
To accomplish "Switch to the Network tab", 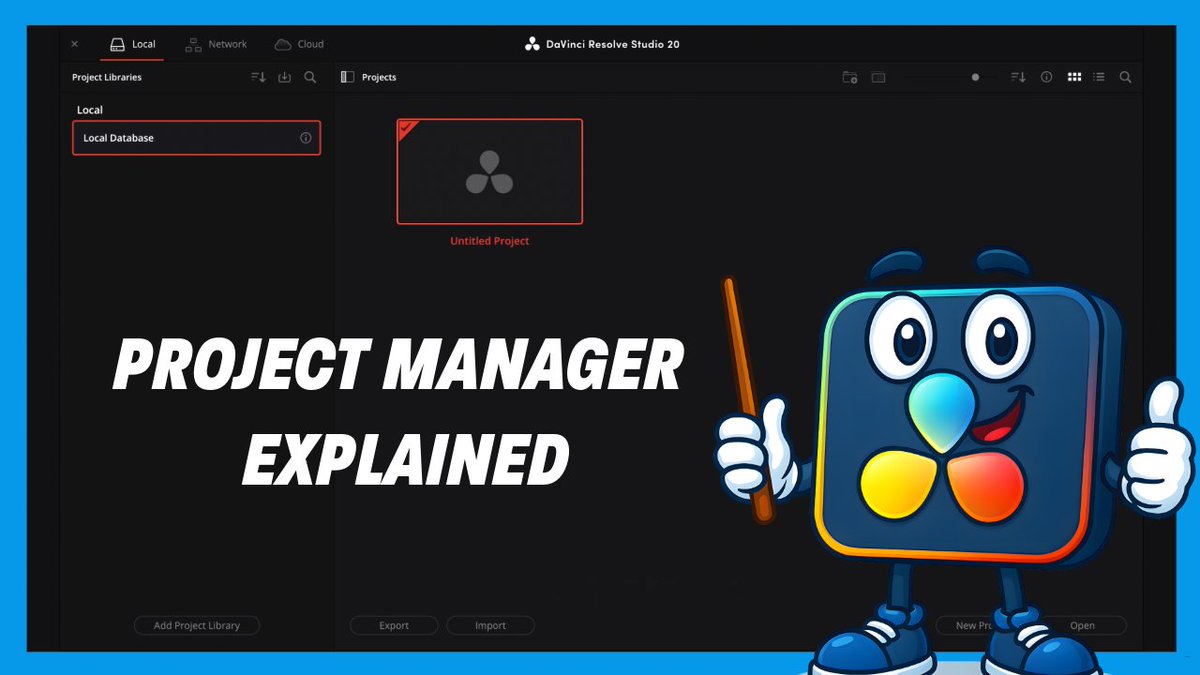I will point(216,44).
